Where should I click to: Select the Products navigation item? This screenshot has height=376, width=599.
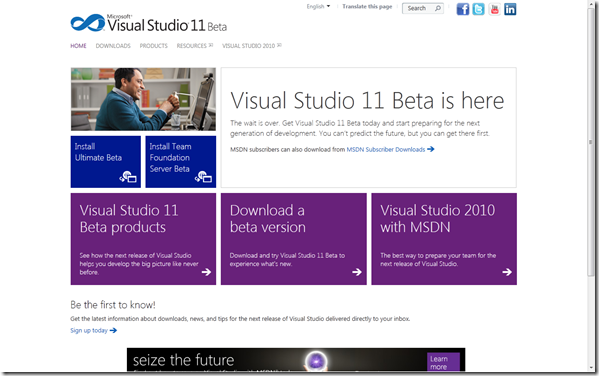click(154, 46)
